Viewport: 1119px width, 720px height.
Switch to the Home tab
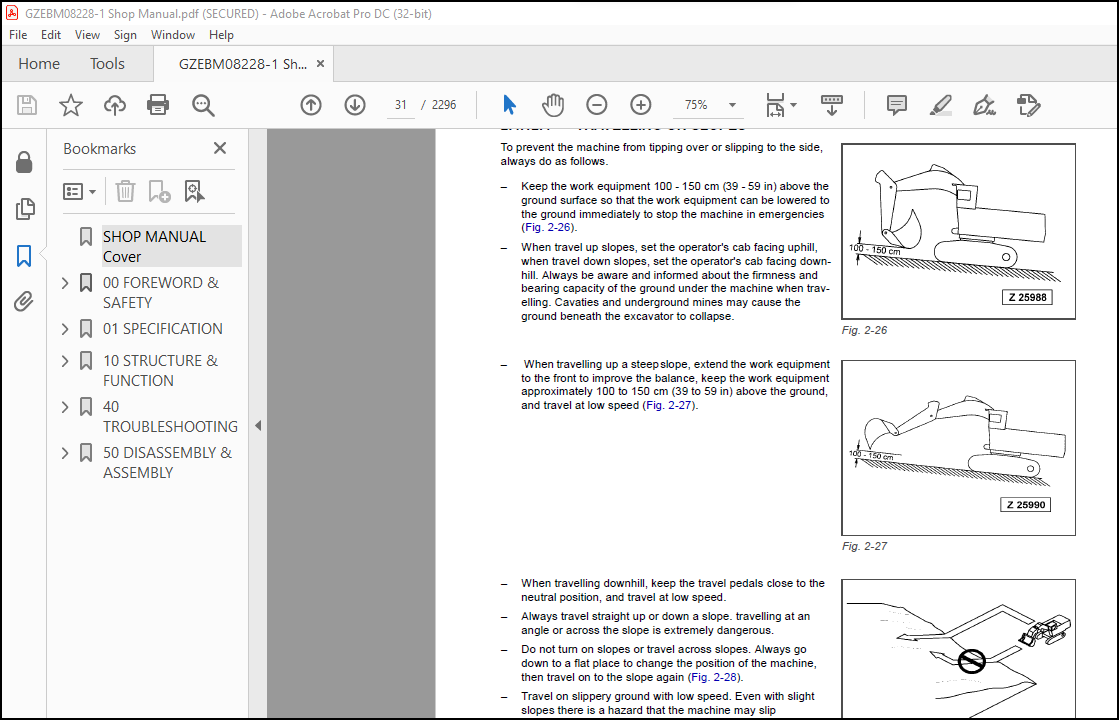pyautogui.click(x=39, y=64)
